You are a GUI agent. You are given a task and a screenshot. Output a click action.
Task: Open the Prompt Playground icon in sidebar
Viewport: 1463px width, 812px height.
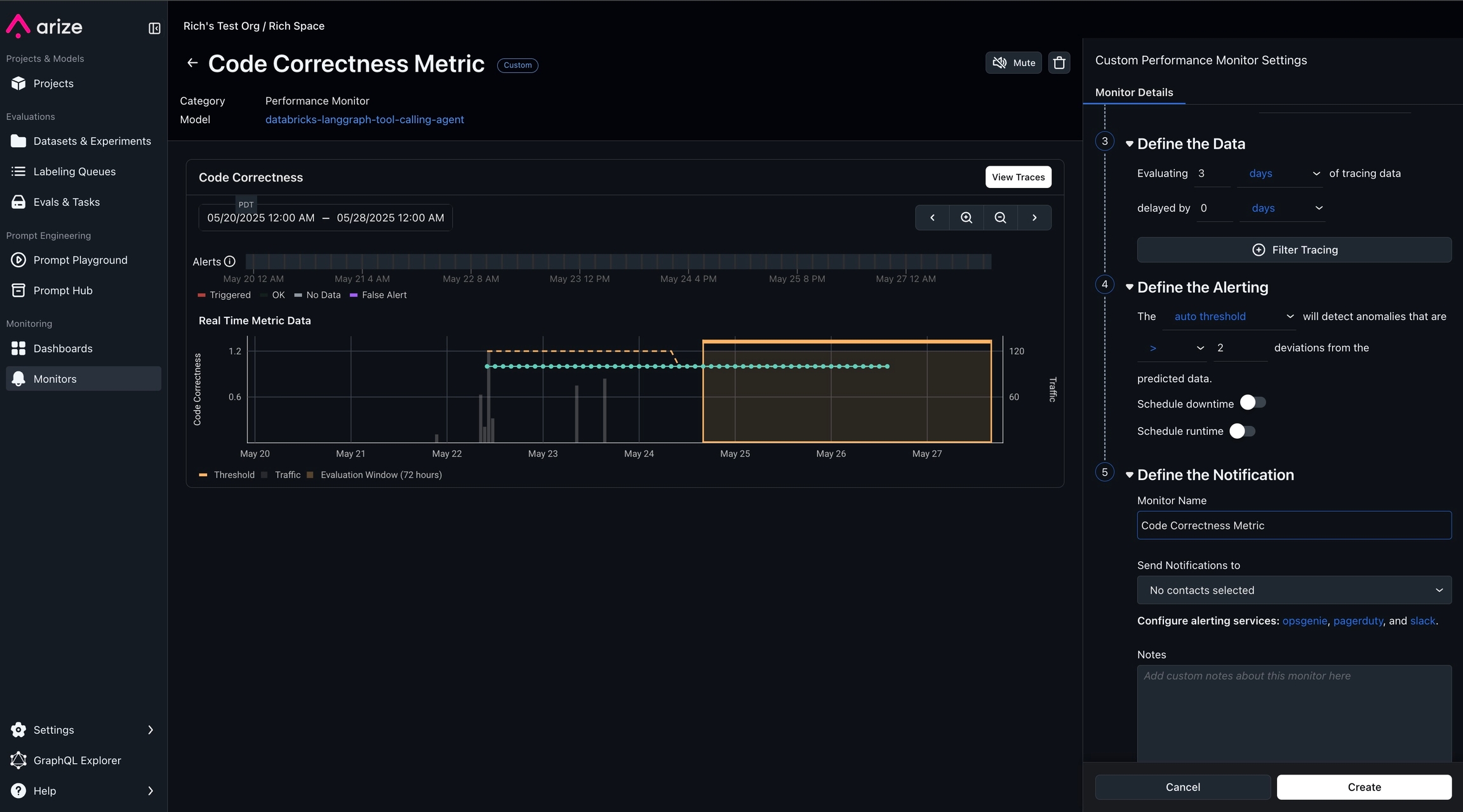18,260
